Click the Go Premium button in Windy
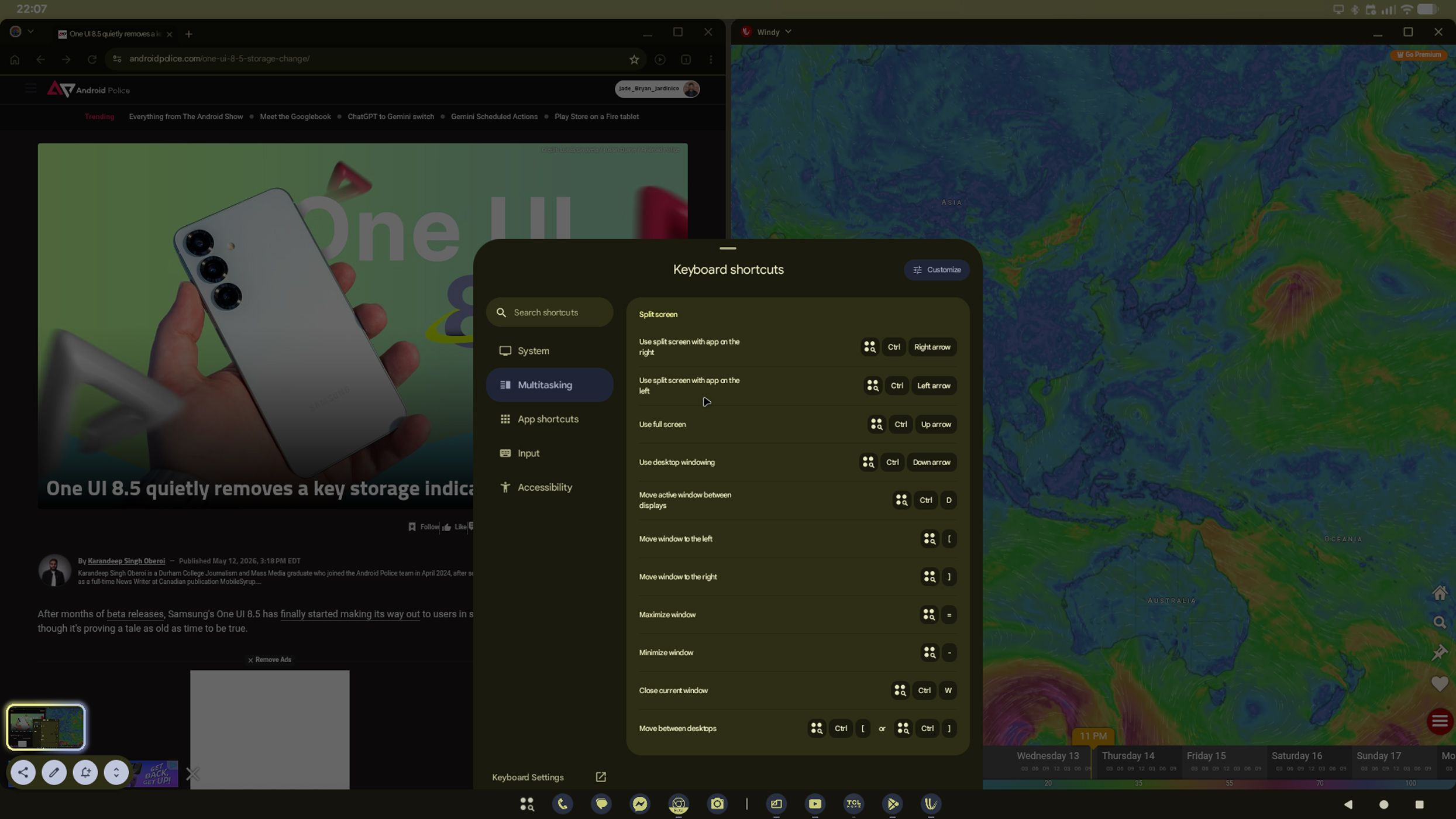Screen dimensions: 1456x819 tap(1419, 54)
